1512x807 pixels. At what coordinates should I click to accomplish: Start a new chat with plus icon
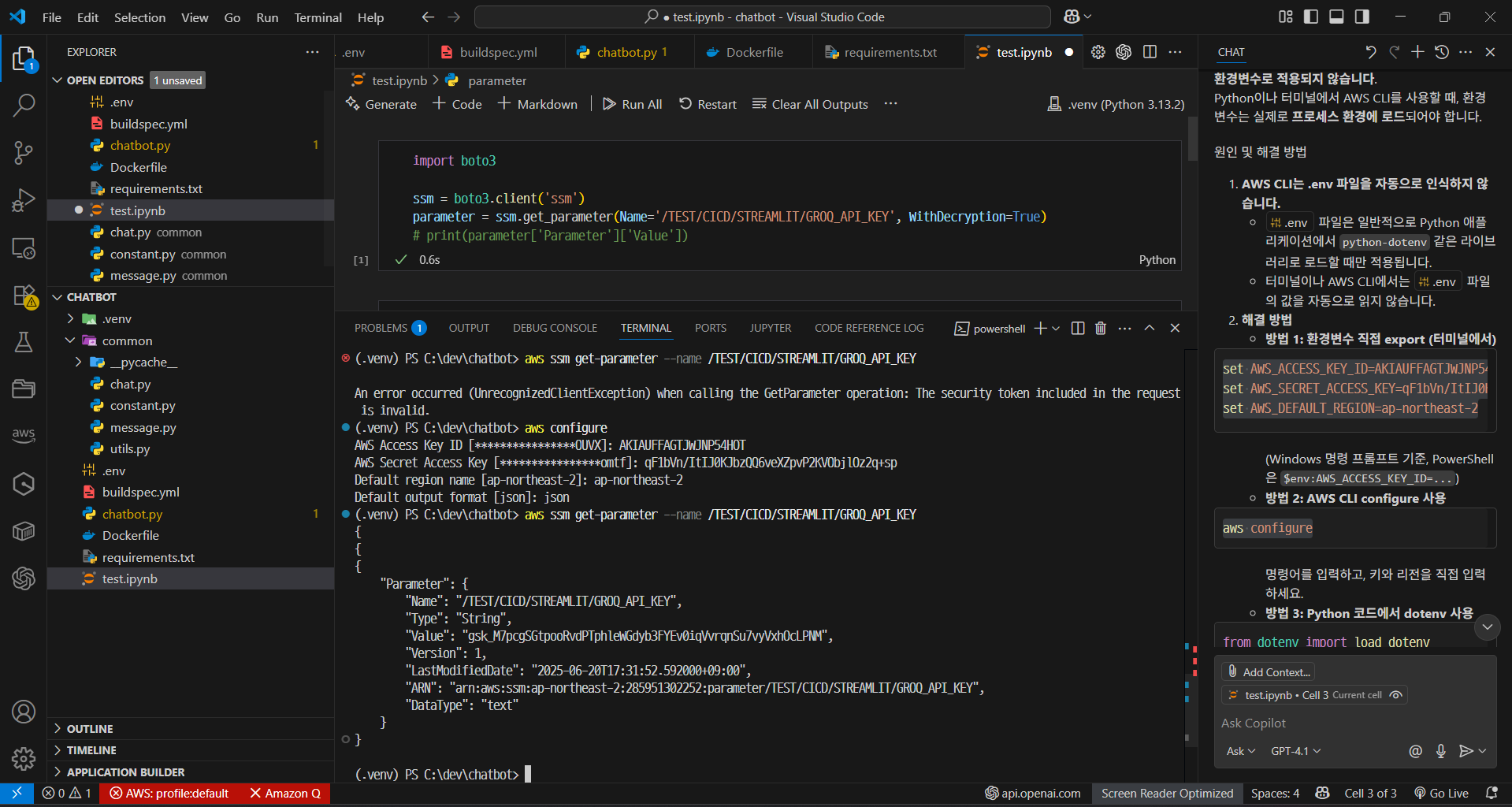click(x=1417, y=52)
